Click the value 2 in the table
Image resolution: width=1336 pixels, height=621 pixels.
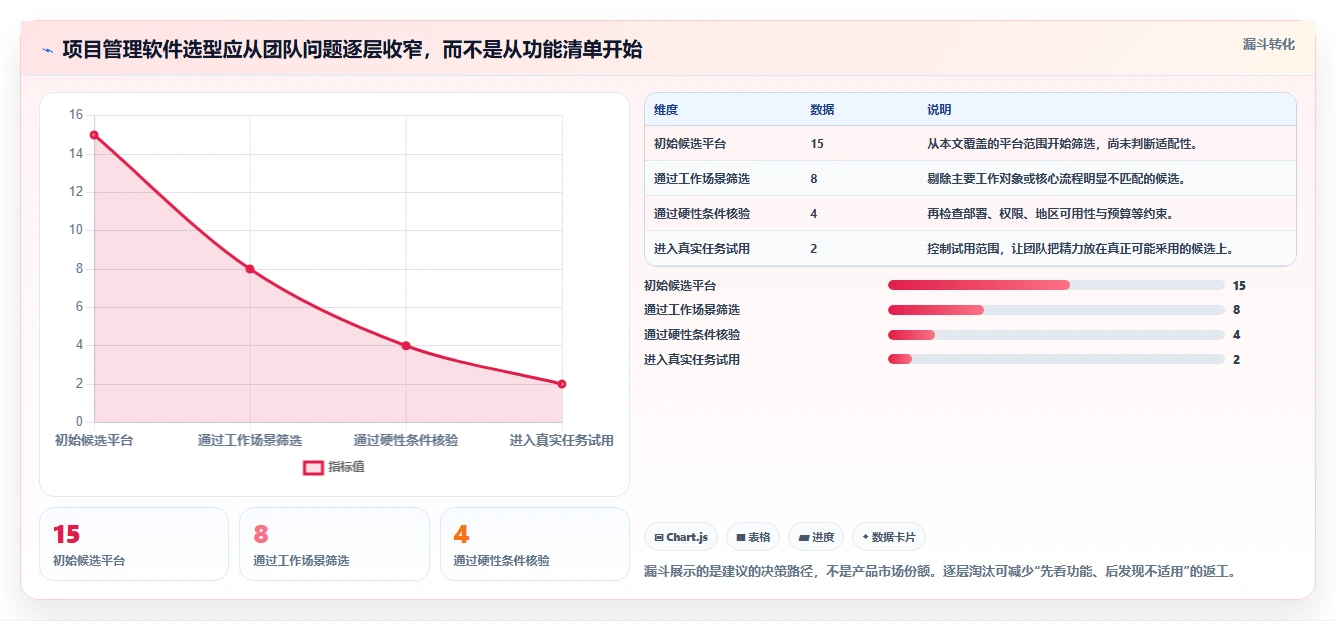click(814, 249)
